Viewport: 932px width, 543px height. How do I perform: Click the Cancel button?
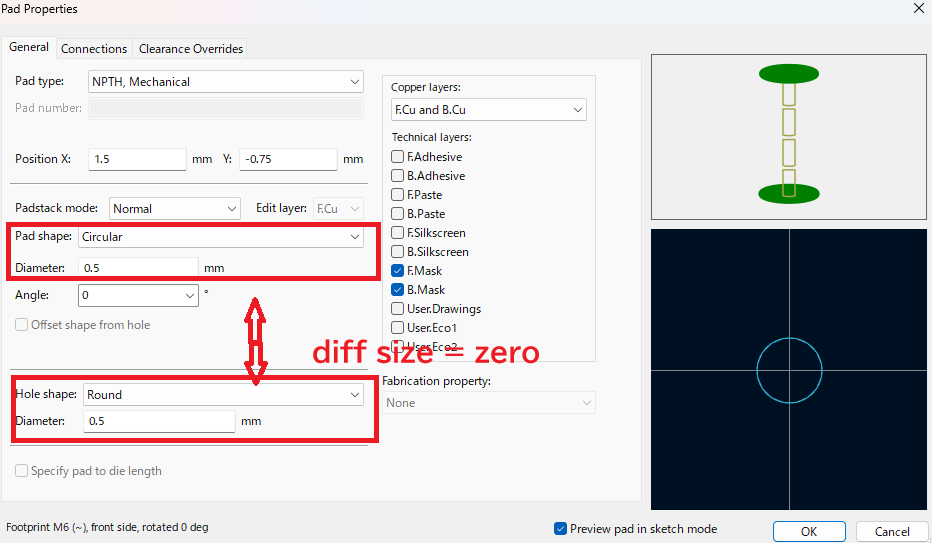892,532
